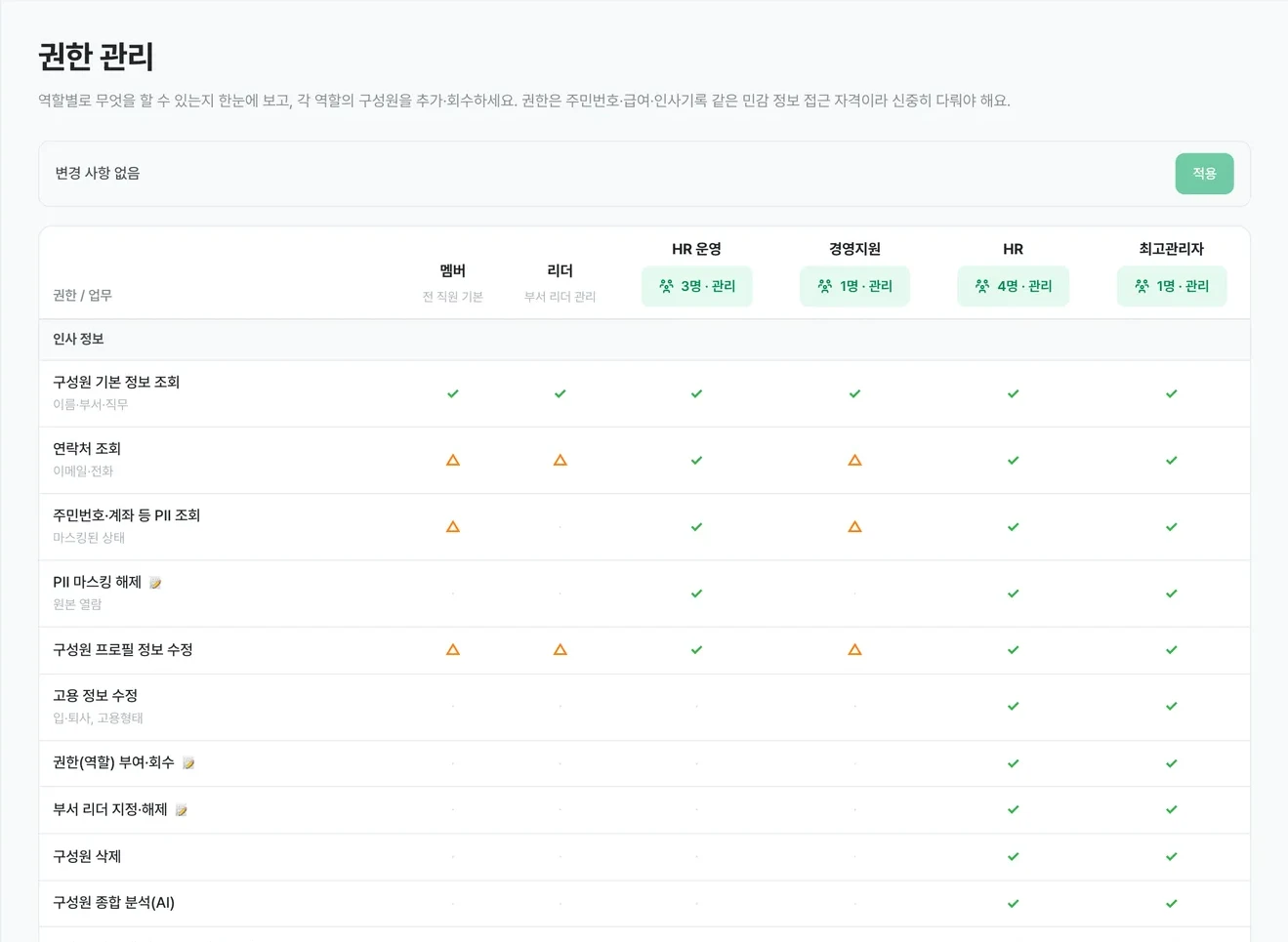Click HR 운영 checkmark for 연락처 조회
The width and height of the screenshot is (1288, 942).
click(x=696, y=460)
